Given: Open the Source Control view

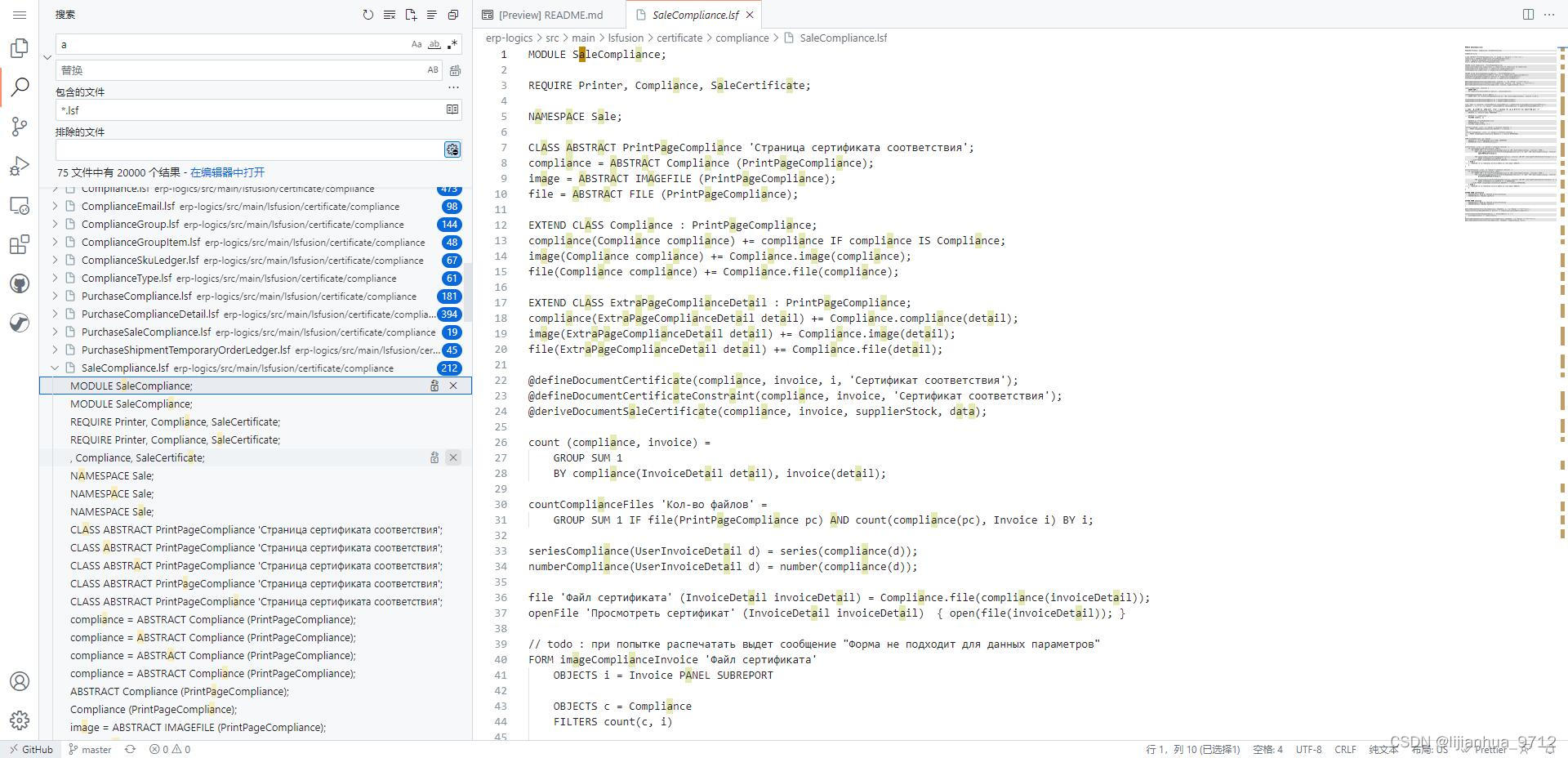Looking at the screenshot, I should 20,127.
